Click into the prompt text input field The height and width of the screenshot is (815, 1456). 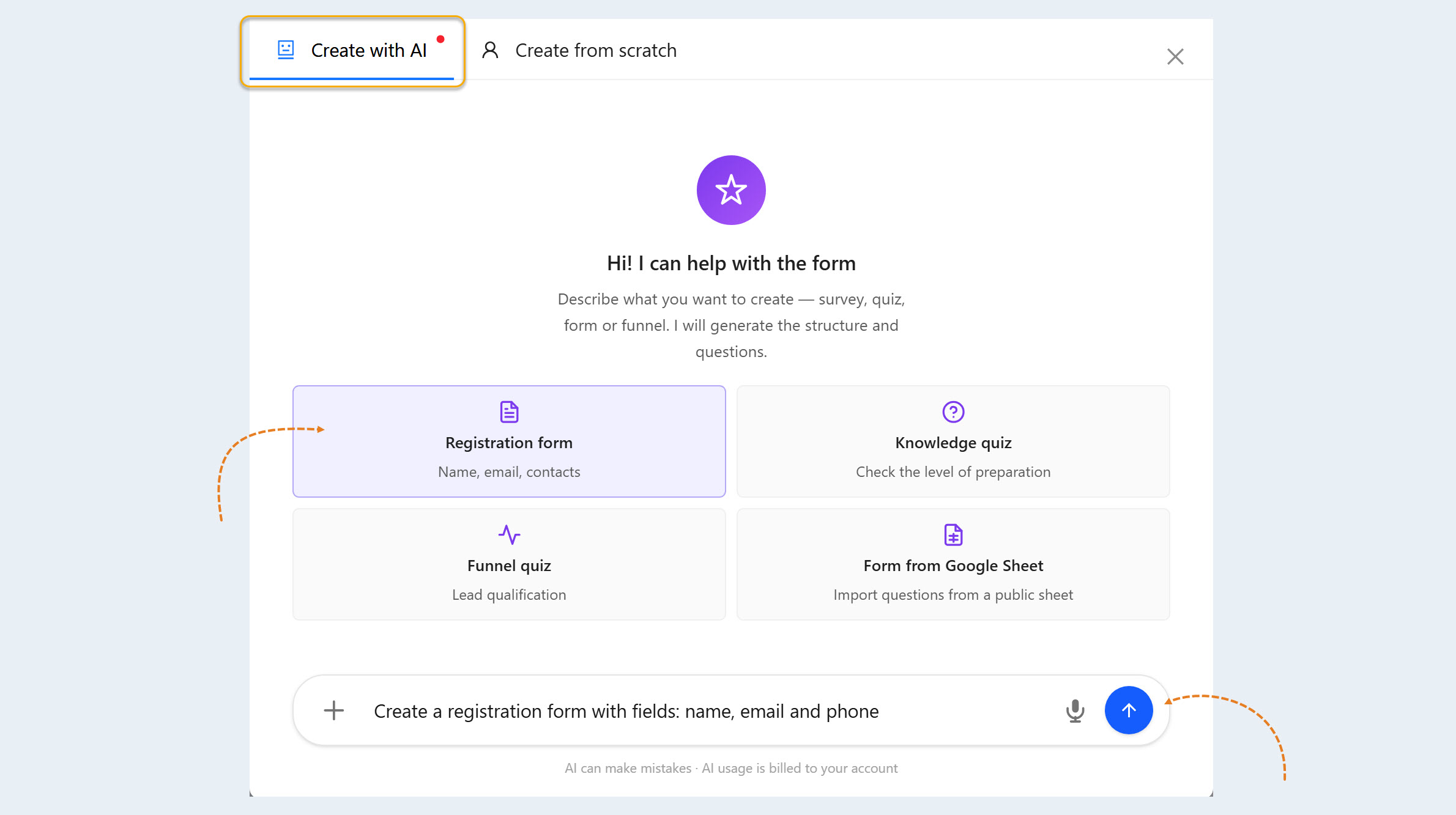[710, 711]
